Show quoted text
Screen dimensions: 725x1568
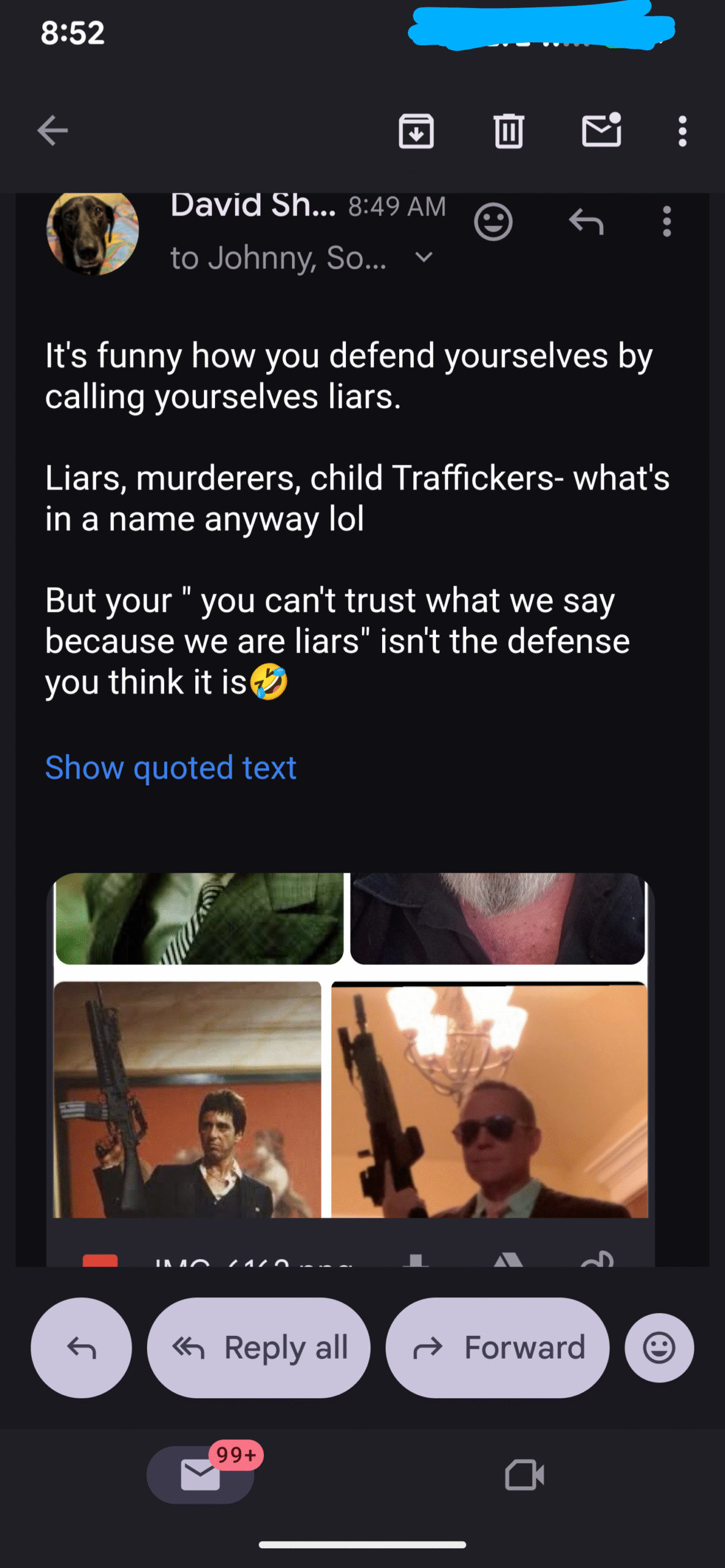tap(171, 768)
